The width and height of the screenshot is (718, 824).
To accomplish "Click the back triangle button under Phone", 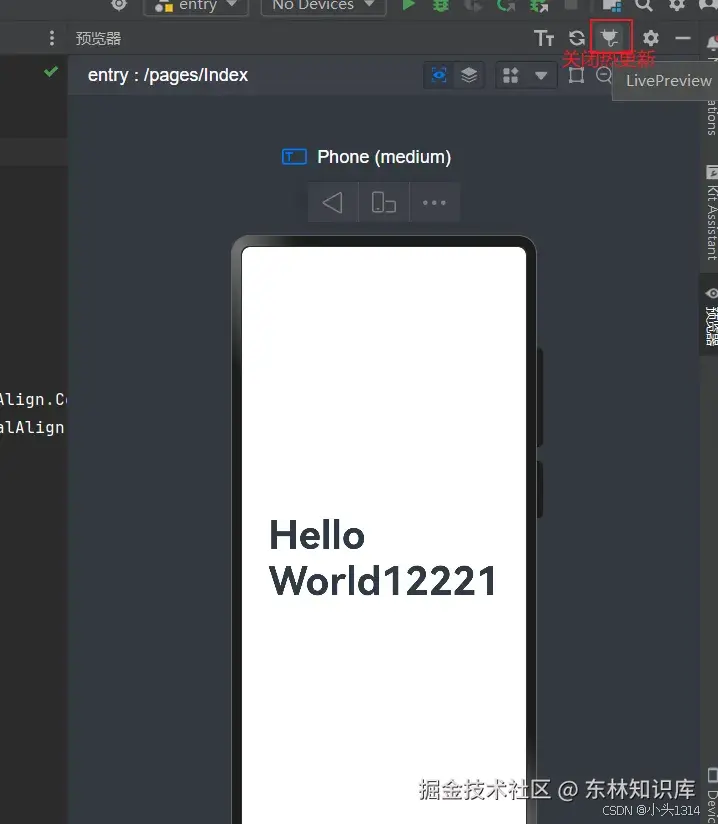I will [333, 202].
